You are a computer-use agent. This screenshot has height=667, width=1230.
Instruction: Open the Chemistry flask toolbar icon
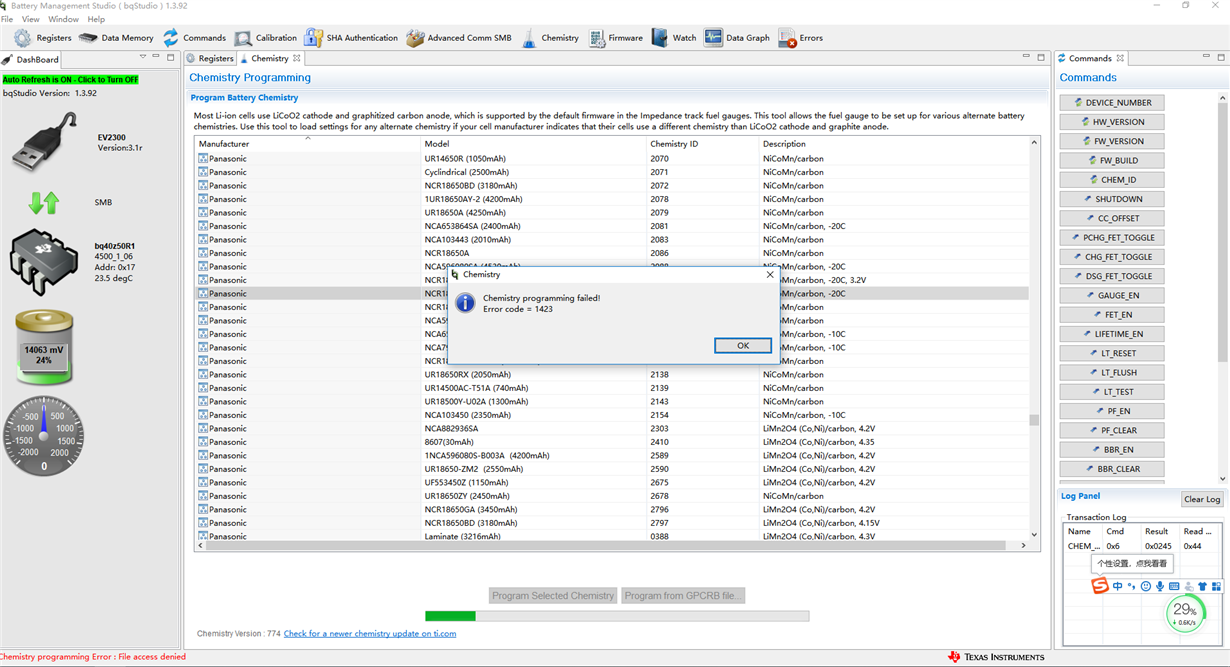(528, 38)
